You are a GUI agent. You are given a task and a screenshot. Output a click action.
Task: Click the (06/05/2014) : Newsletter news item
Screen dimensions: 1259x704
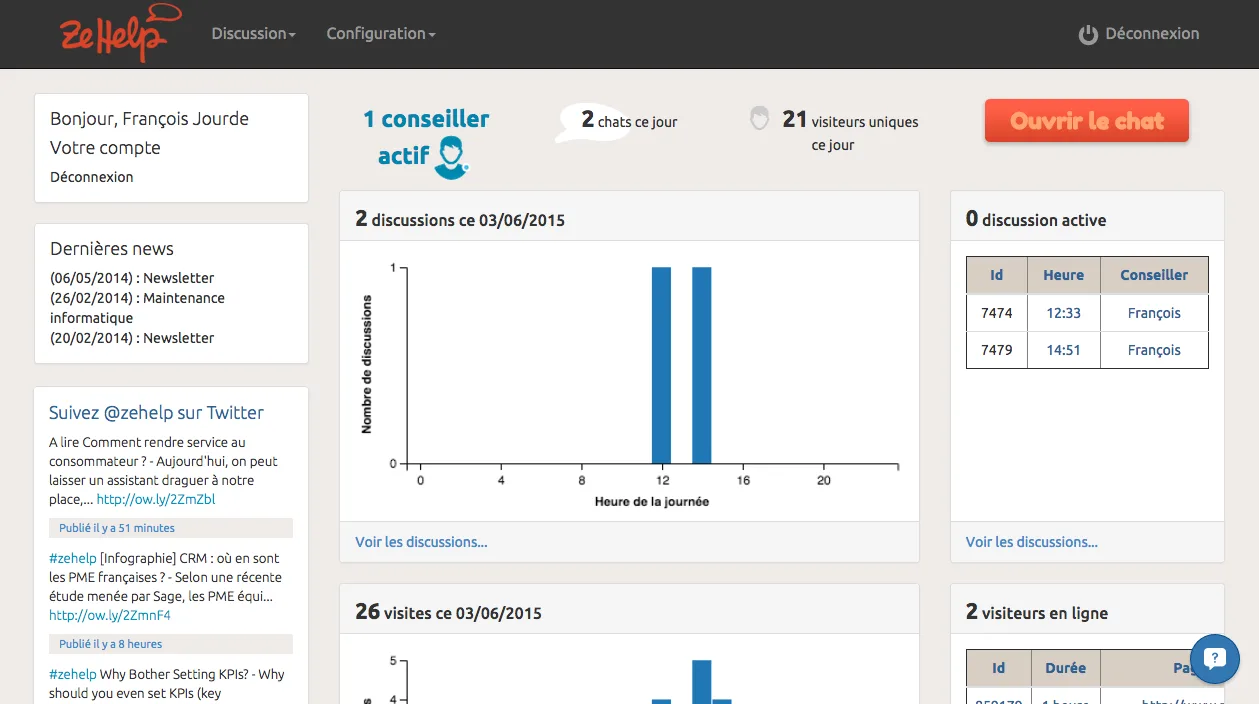(132, 278)
